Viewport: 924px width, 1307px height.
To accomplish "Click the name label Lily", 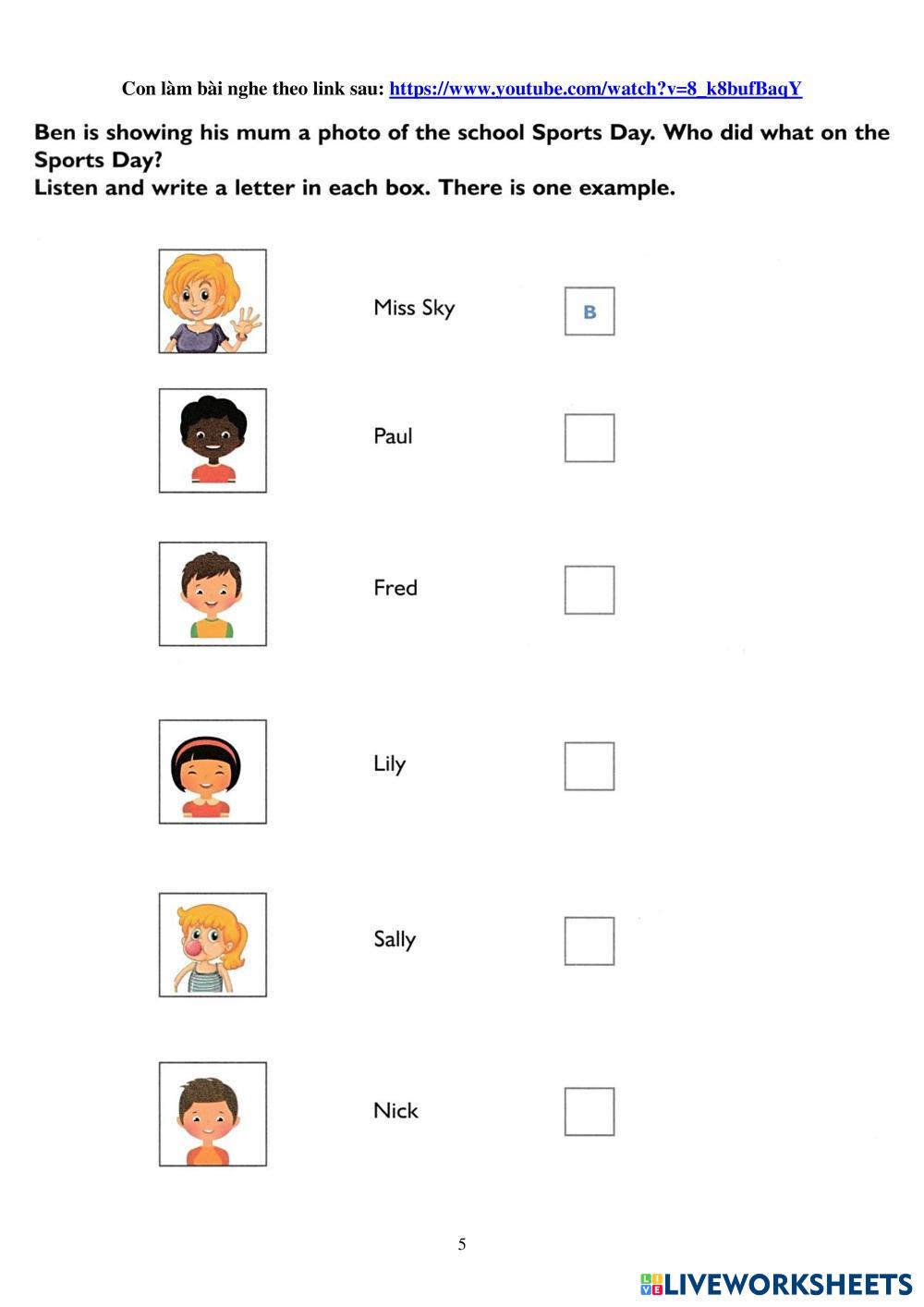I will click(x=389, y=764).
